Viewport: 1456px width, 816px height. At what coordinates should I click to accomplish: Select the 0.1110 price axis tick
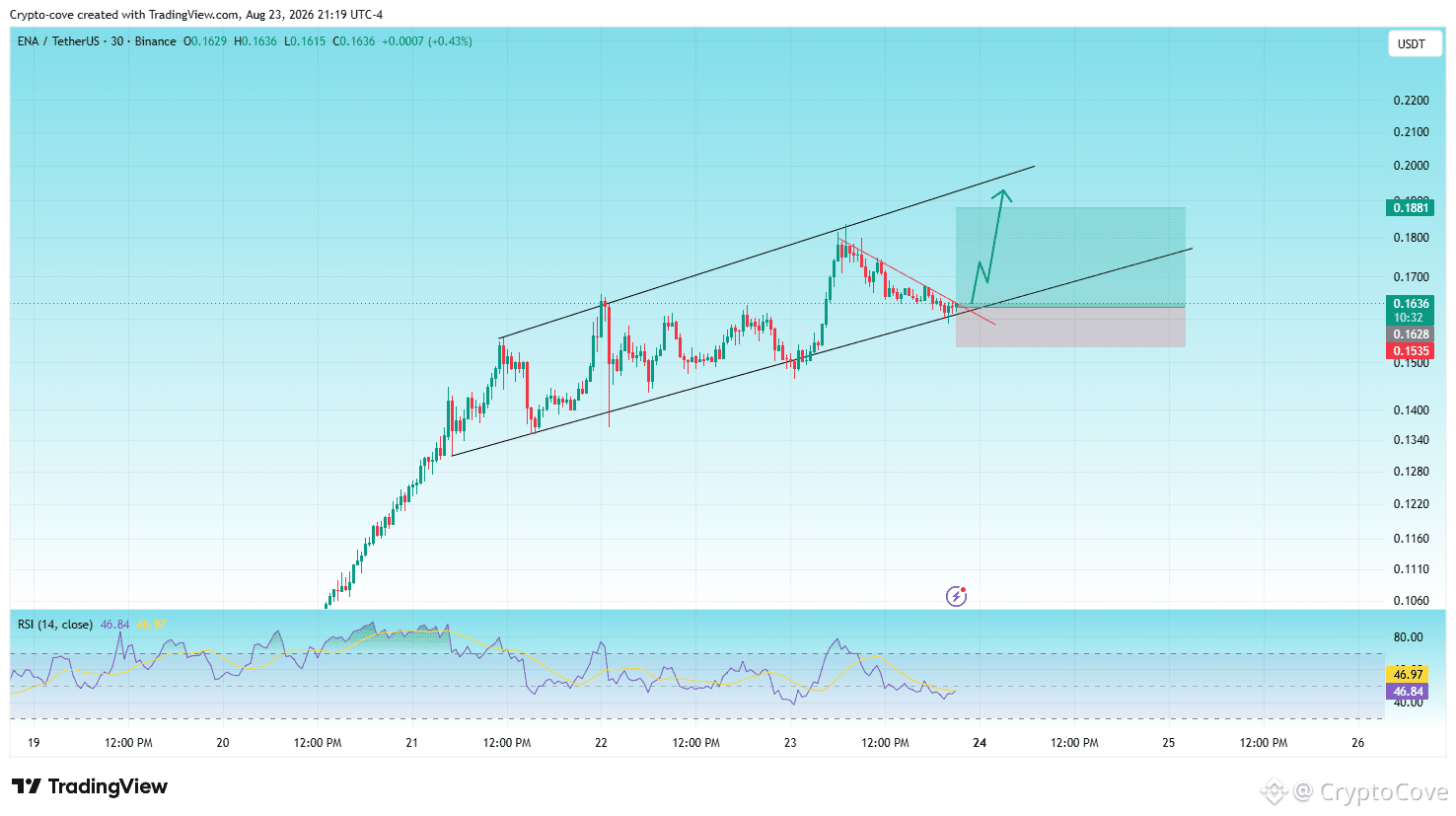coord(1411,569)
